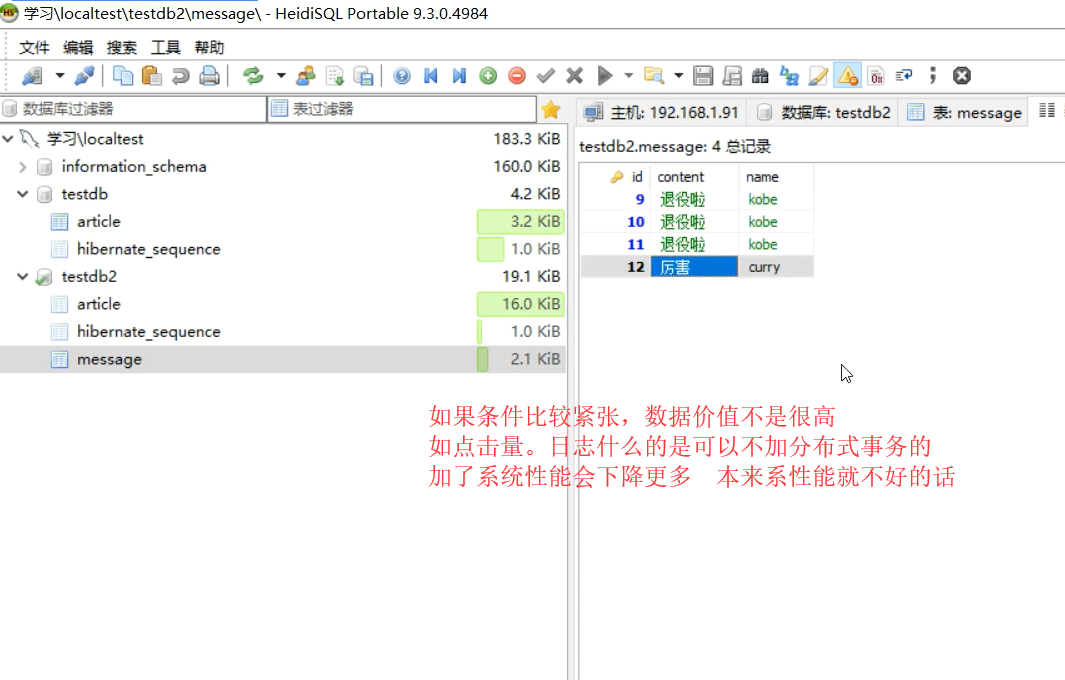Open the blue Help icon

tap(402, 75)
